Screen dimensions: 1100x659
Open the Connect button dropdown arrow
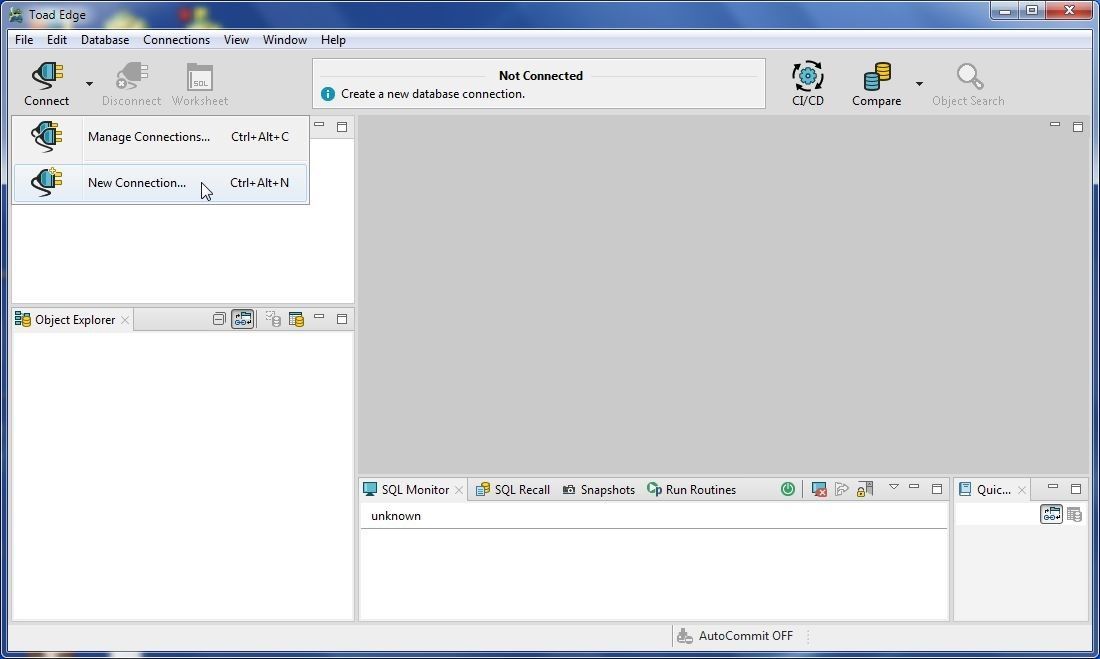(x=89, y=84)
